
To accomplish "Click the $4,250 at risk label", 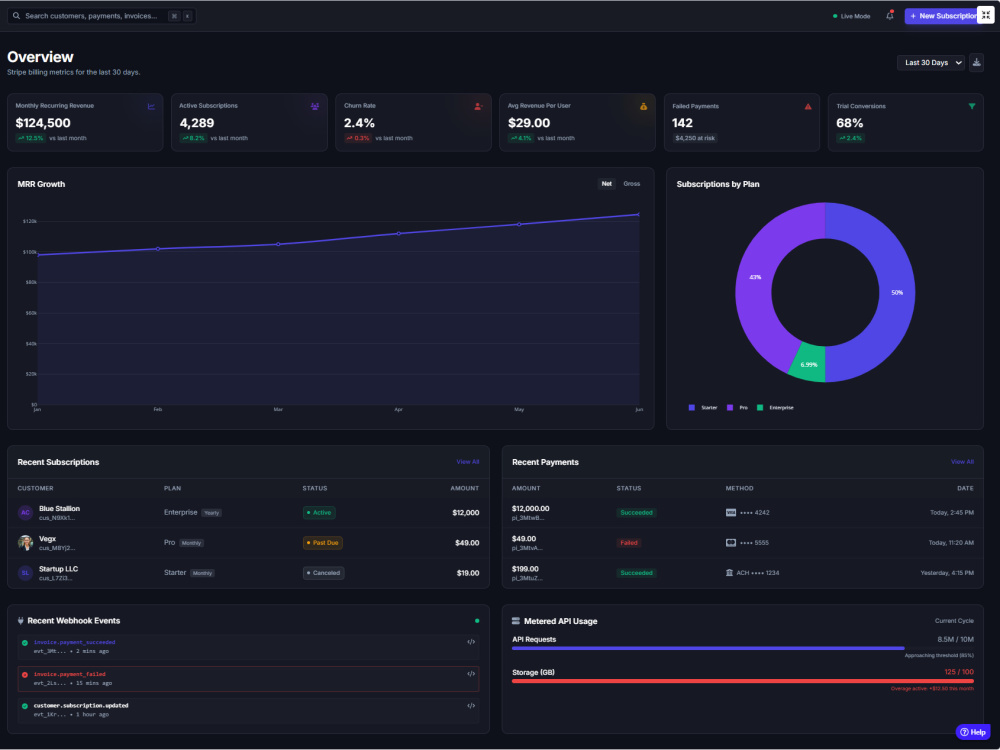I will (695, 138).
